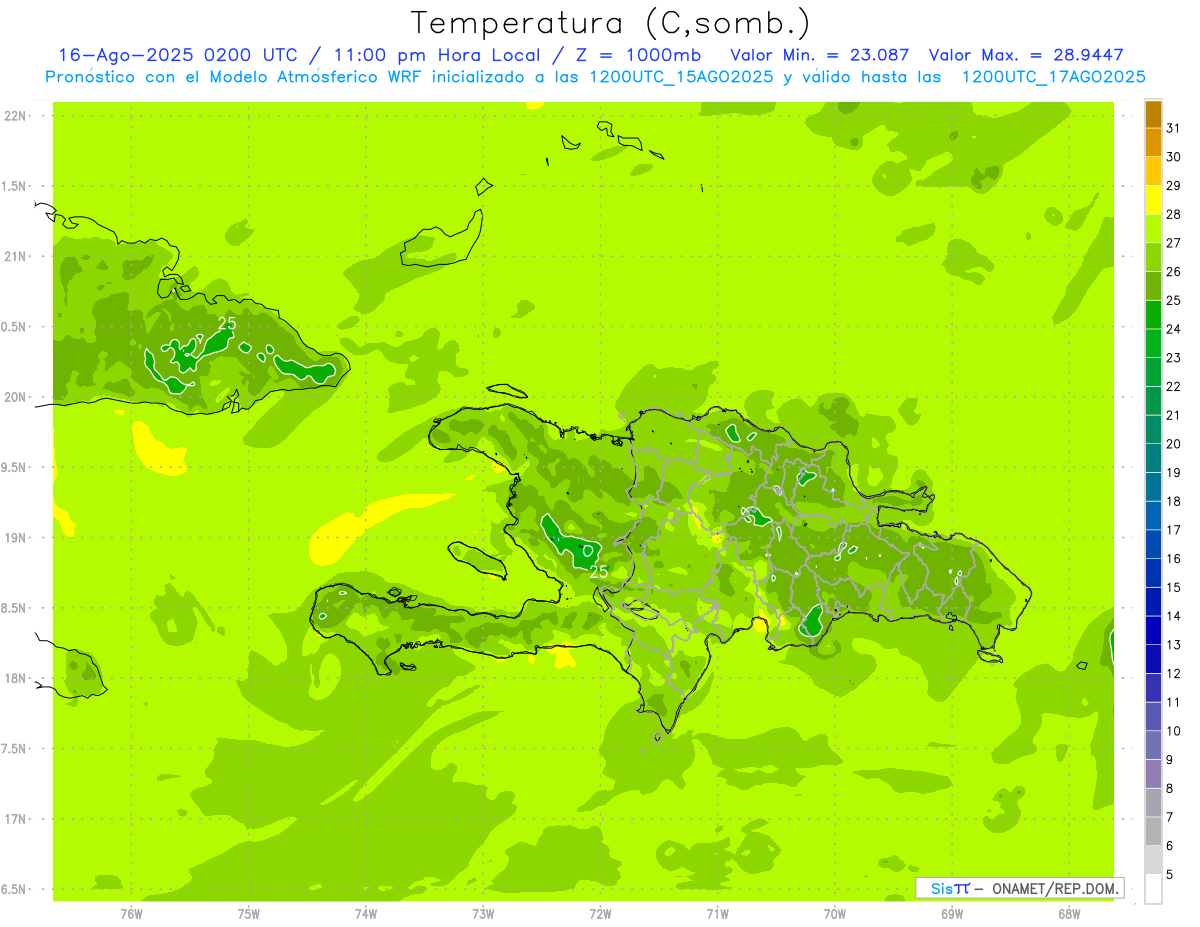Click the legend value "29"
Screen dimensions: 1200x927
(1173, 185)
